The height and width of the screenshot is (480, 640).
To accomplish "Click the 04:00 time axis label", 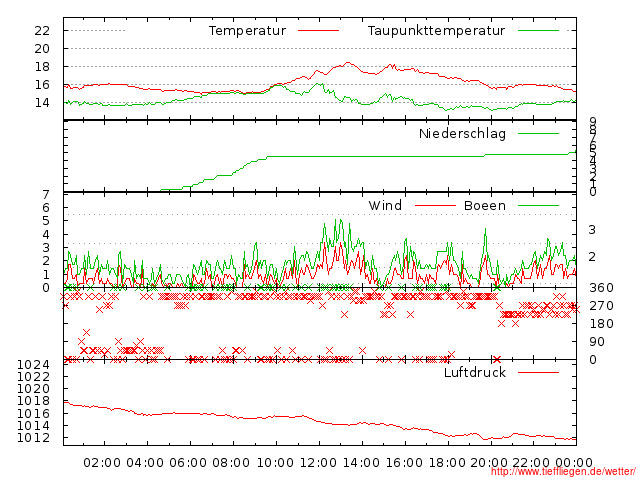I will [x=145, y=462].
